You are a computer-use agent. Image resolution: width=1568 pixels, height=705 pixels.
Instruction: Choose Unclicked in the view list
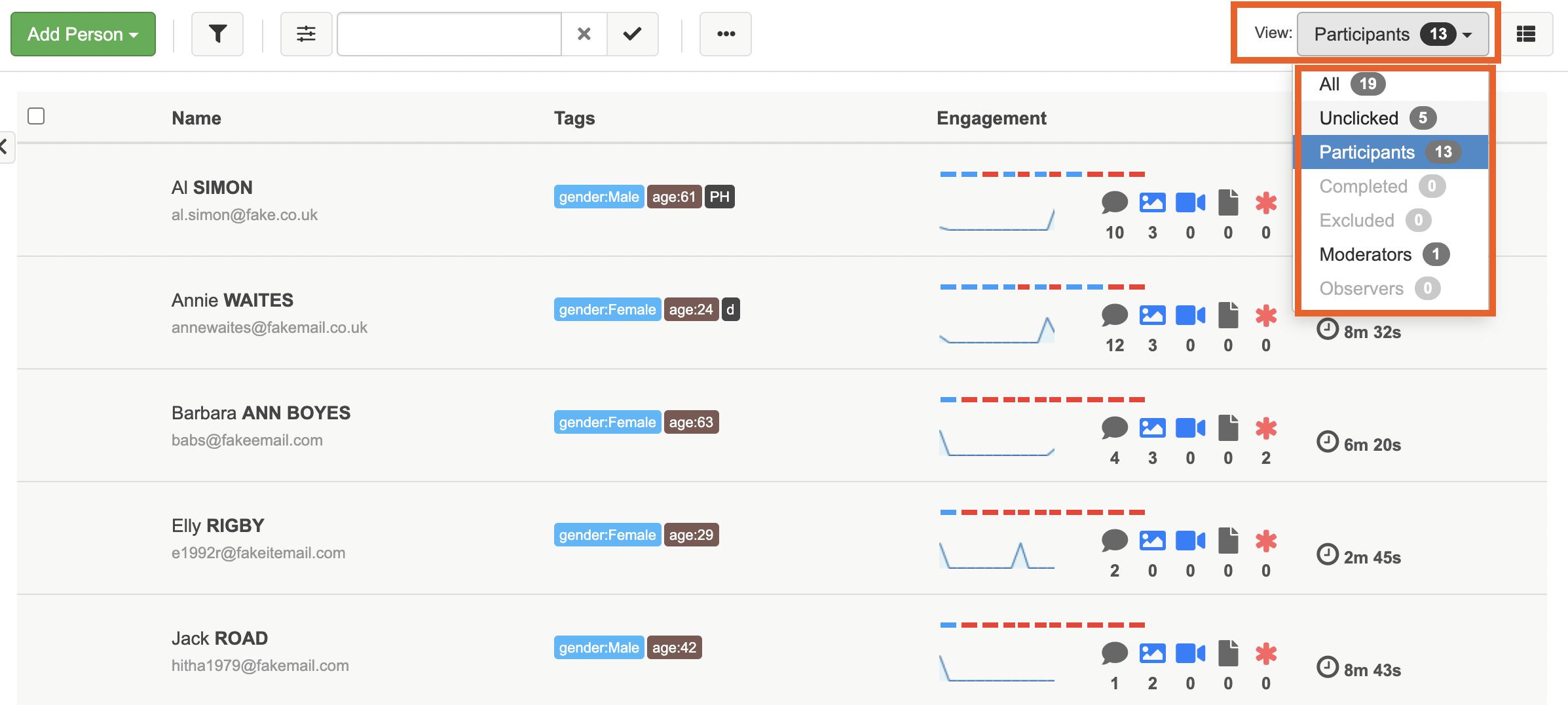pos(1358,118)
